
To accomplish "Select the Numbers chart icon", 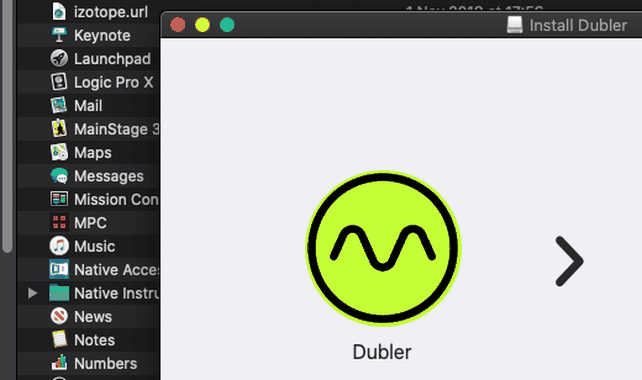I will pyautogui.click(x=59, y=363).
